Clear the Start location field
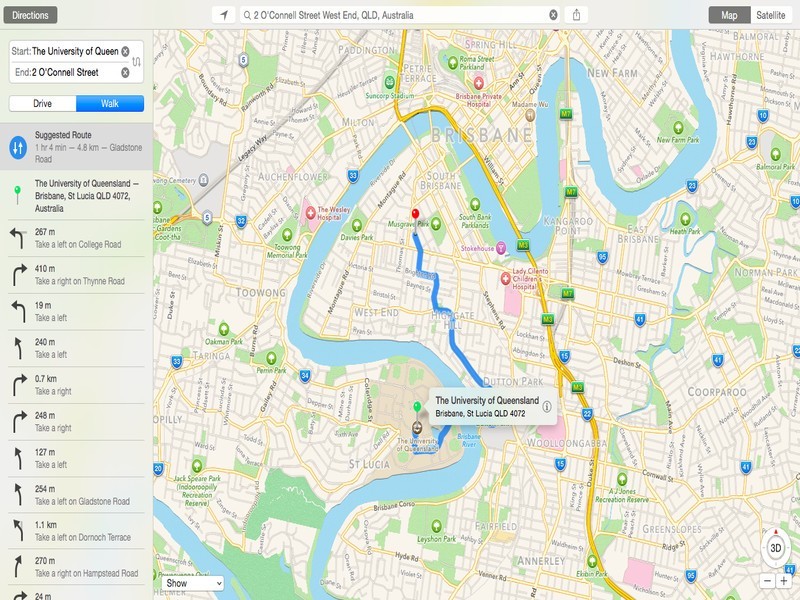 point(125,50)
